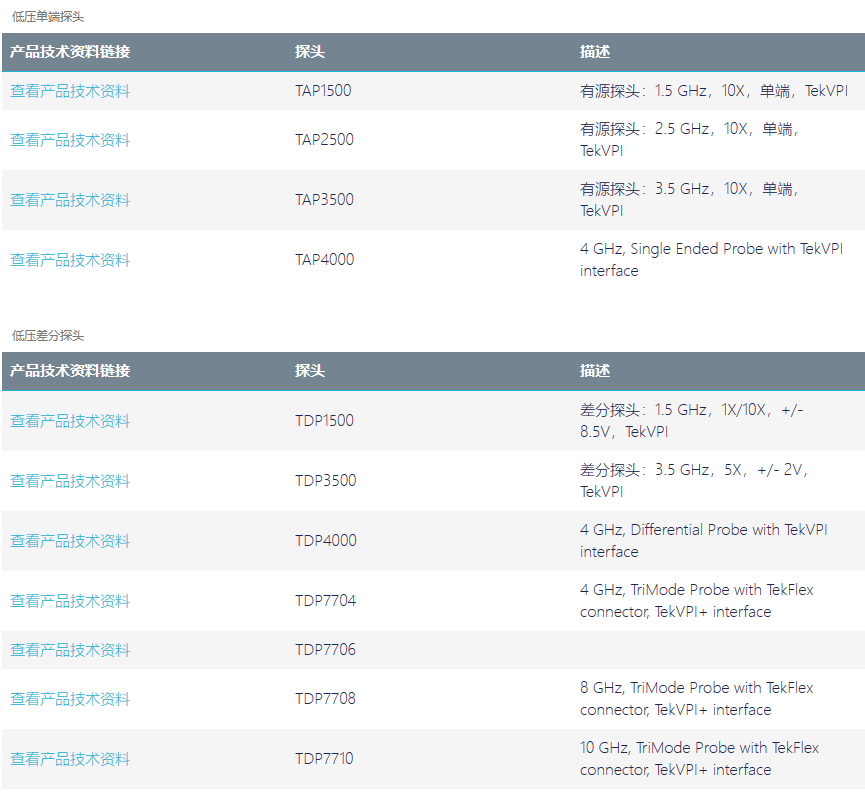Select the TDP7706 probe name cell
Screen dimensions: 865x804
pyautogui.click(x=325, y=650)
